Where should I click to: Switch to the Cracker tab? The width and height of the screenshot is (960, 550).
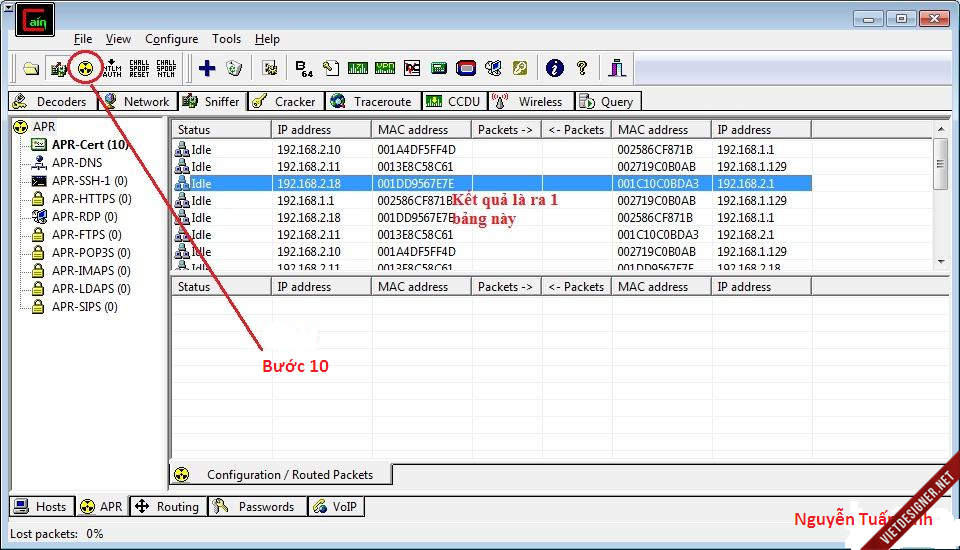pyautogui.click(x=287, y=102)
